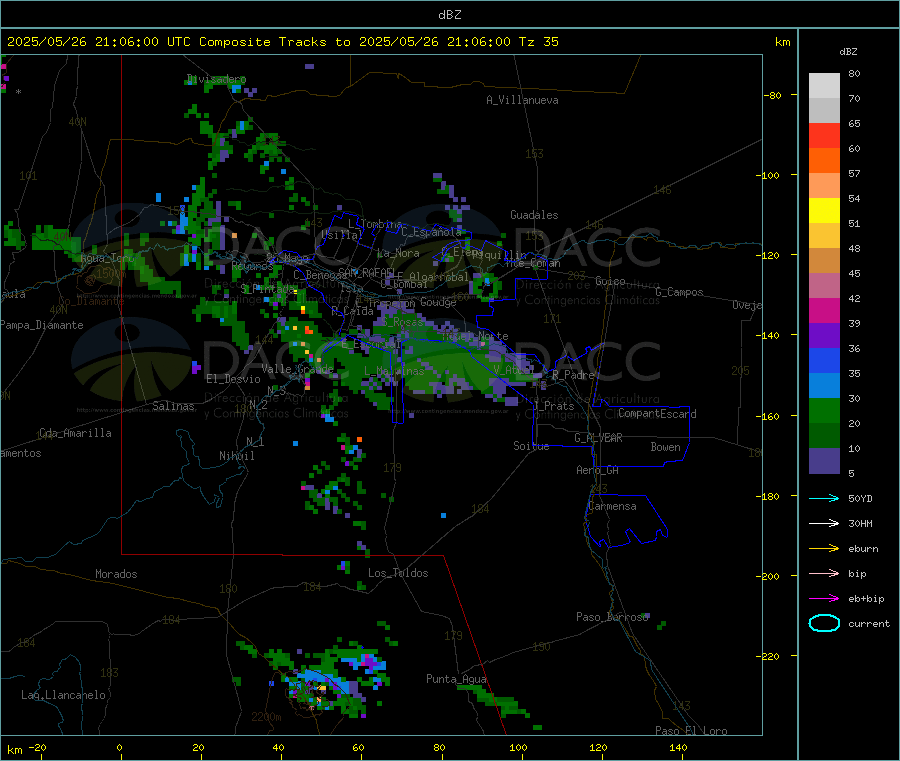Image resolution: width=900 pixels, height=761 pixels.
Task: Click the G_Campos map label
Action: 679,292
